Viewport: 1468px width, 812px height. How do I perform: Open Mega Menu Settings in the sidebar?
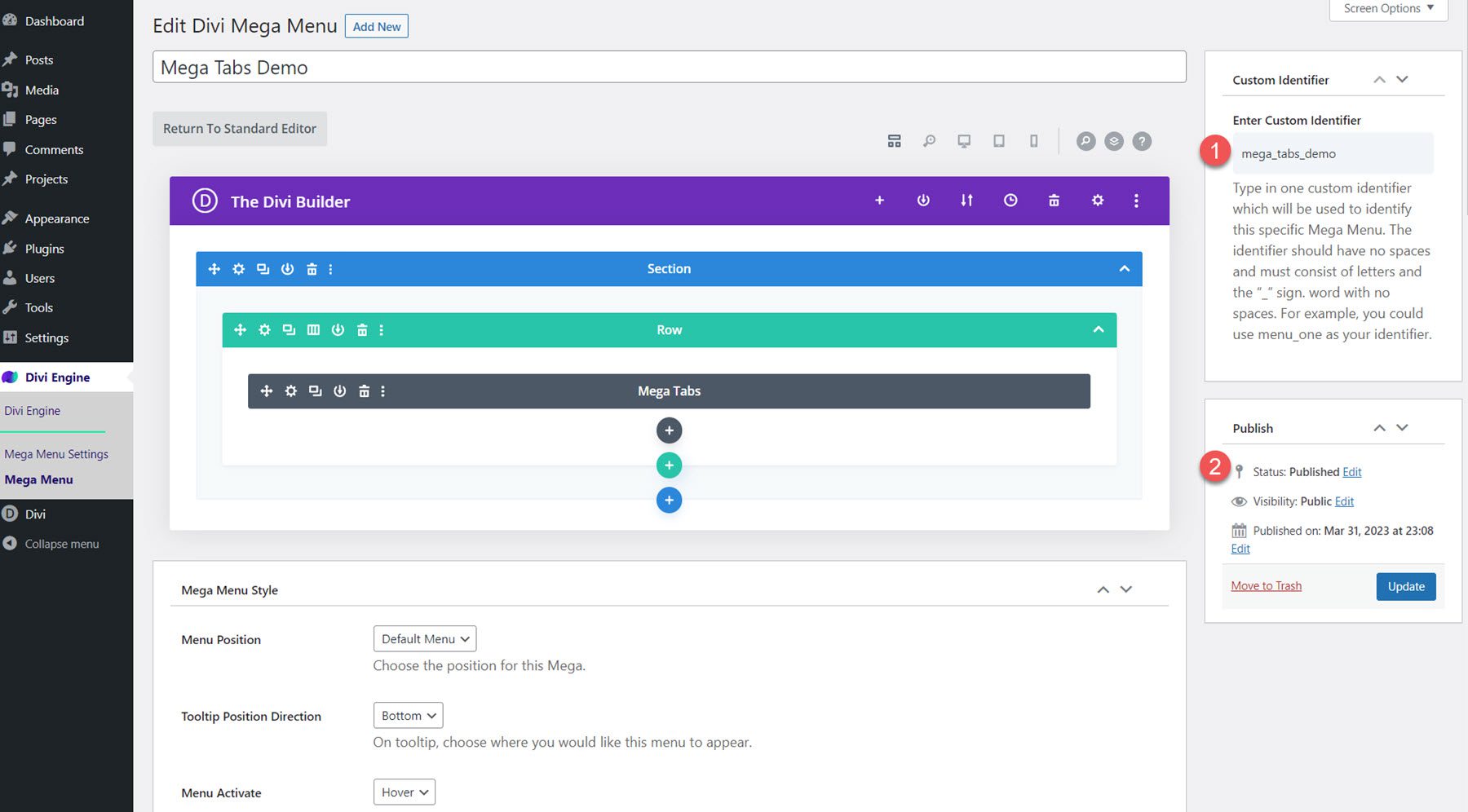click(x=56, y=453)
